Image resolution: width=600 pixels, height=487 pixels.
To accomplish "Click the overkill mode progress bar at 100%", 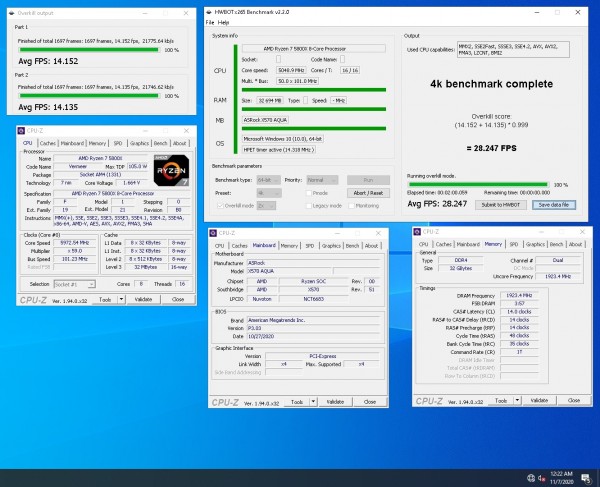I will click(478, 184).
